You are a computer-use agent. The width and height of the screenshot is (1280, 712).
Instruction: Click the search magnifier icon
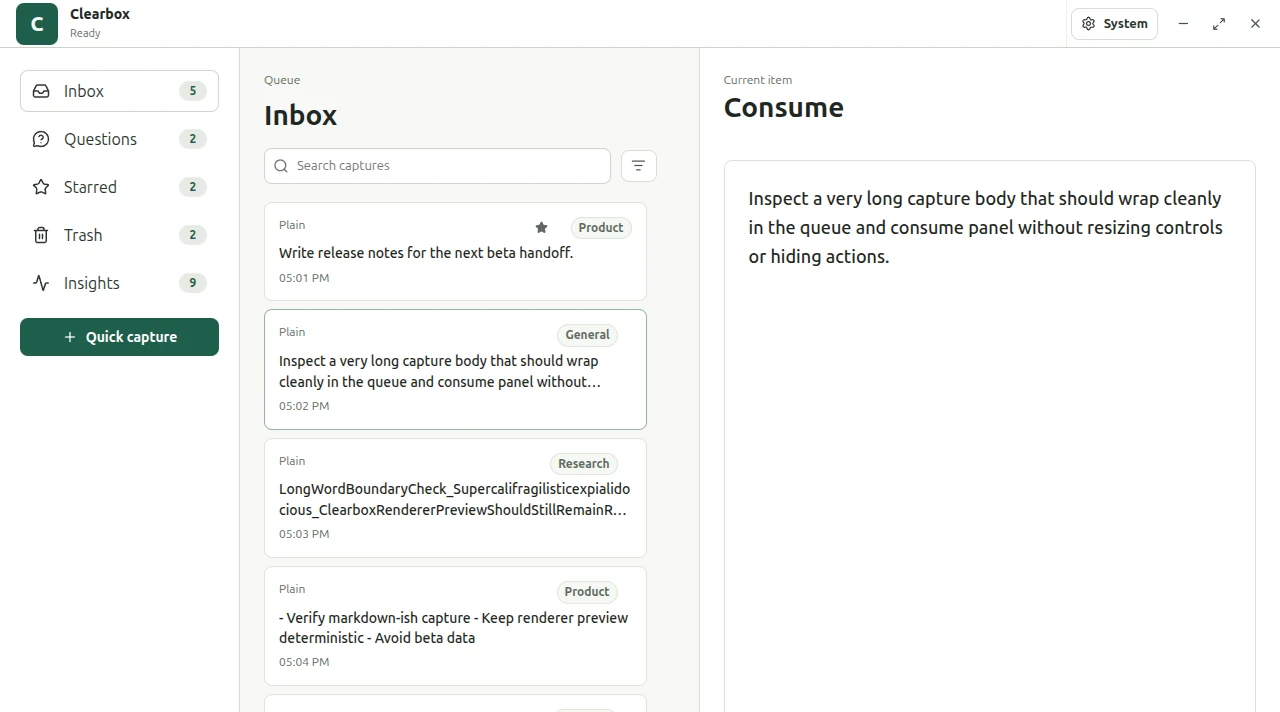(281, 166)
